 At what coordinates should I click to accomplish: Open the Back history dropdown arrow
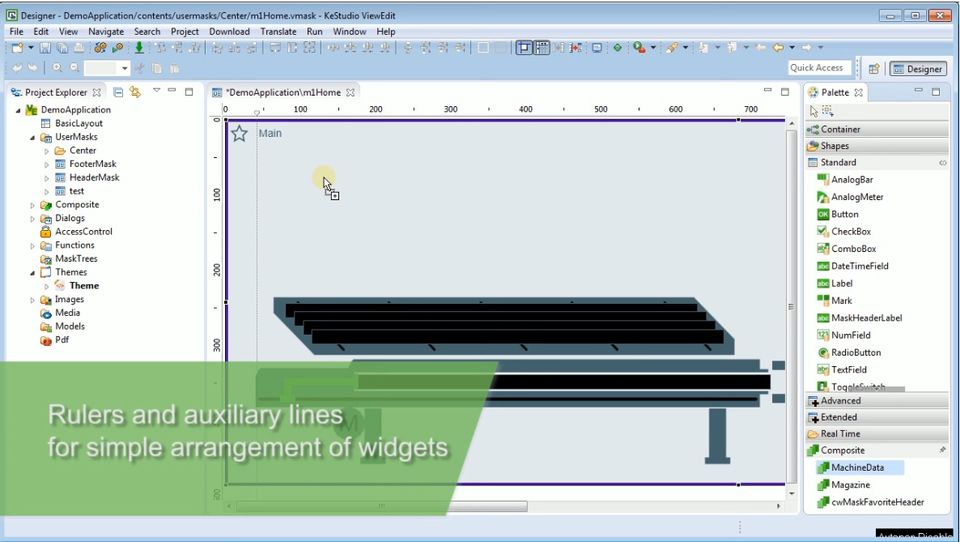pos(792,48)
